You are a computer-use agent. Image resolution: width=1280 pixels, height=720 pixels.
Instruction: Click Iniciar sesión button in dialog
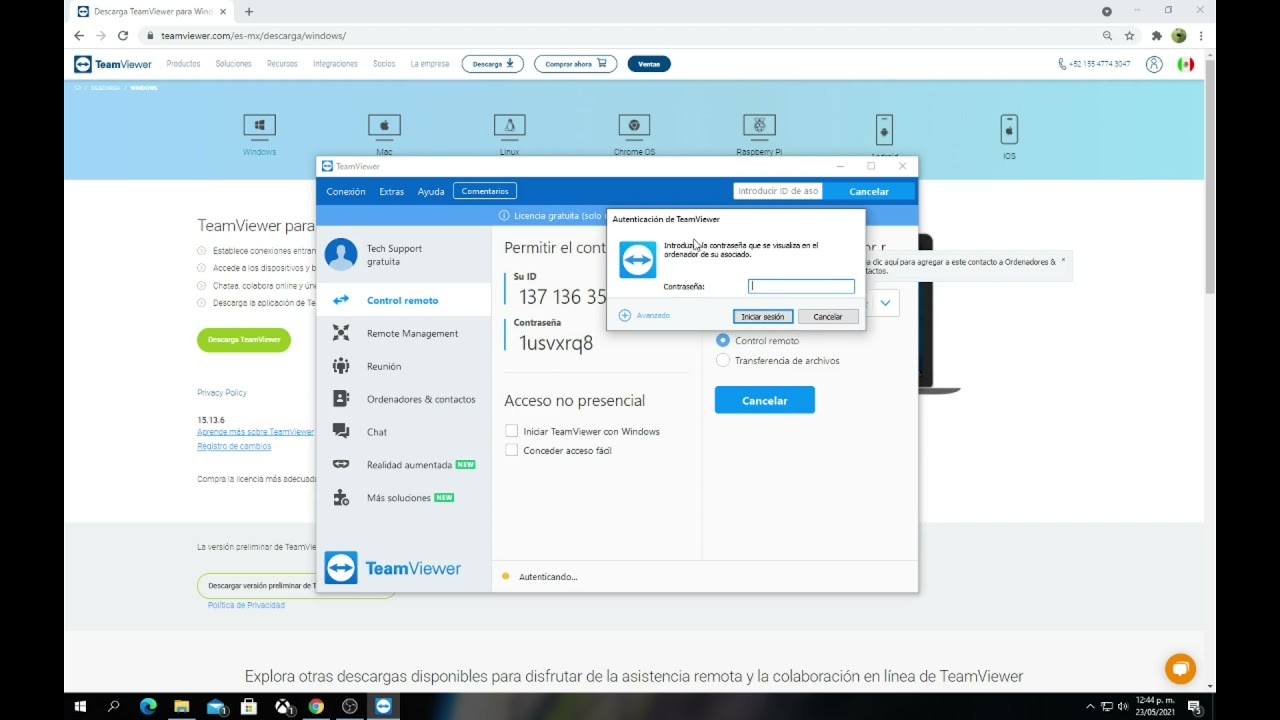[763, 316]
